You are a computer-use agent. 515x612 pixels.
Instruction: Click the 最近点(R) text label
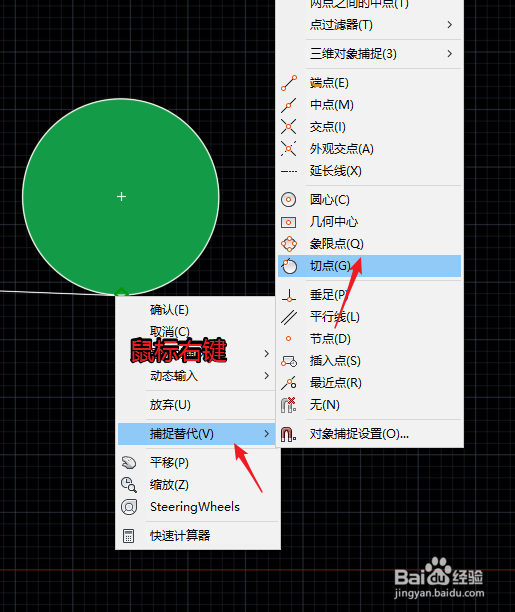coord(336,383)
